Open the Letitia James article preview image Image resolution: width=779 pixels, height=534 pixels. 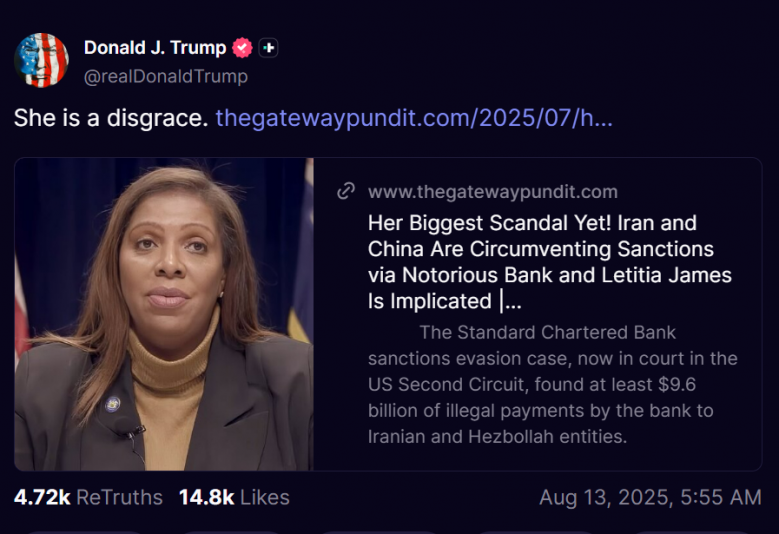[164, 314]
